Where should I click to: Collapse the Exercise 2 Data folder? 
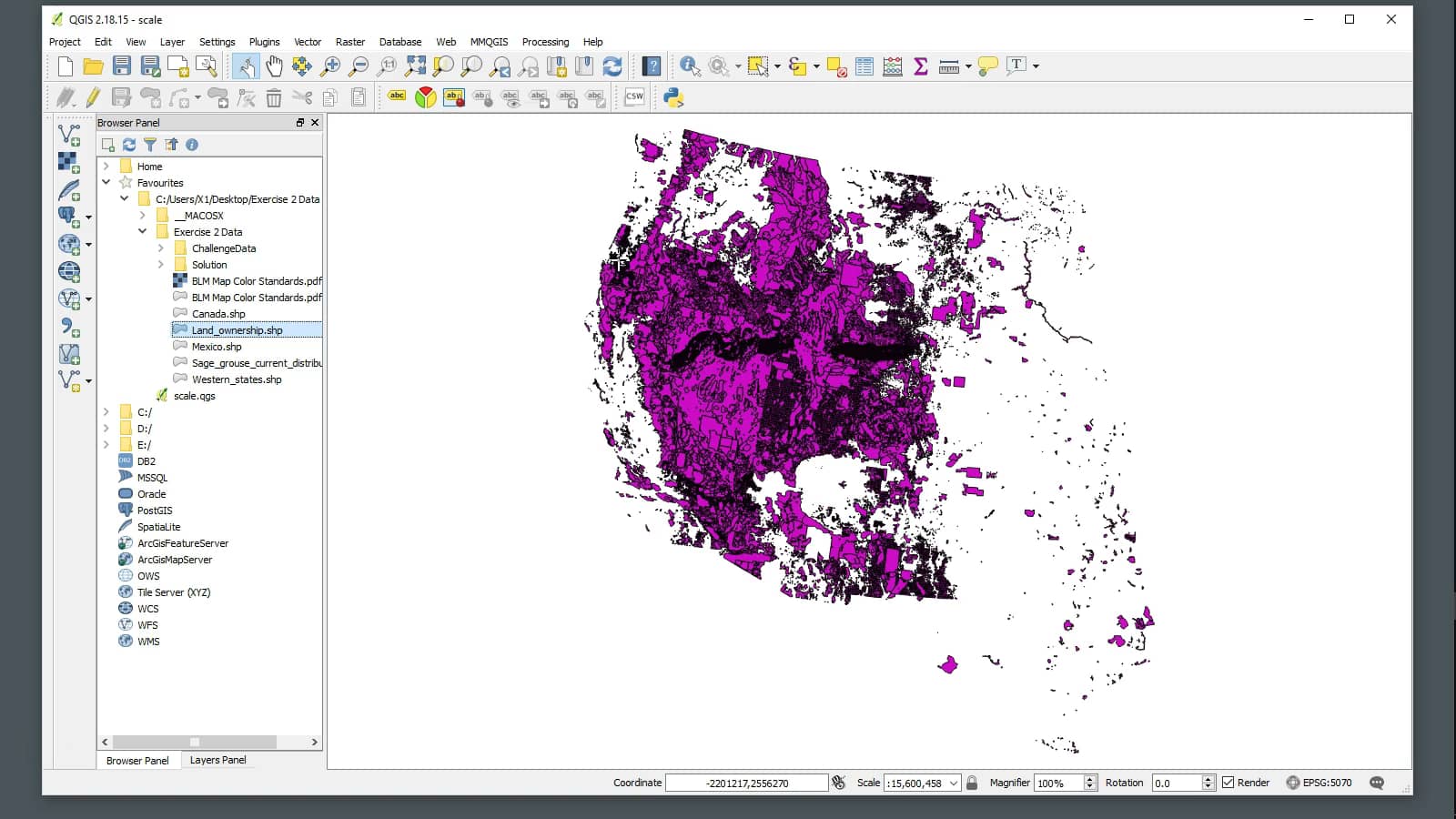click(x=142, y=231)
